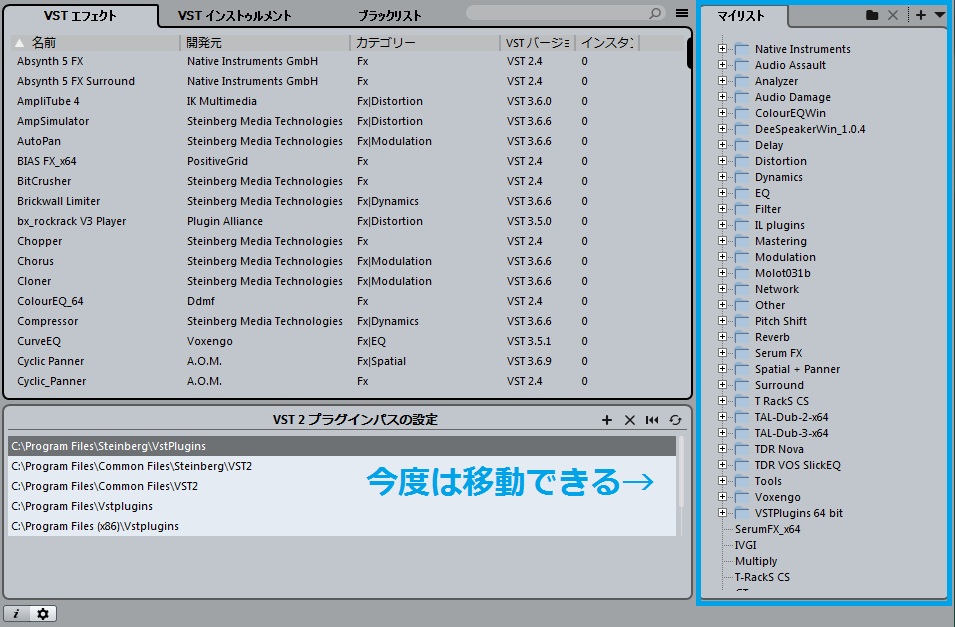Open the ブラックリスト tab
Image resolution: width=955 pixels, height=627 pixels.
[389, 16]
